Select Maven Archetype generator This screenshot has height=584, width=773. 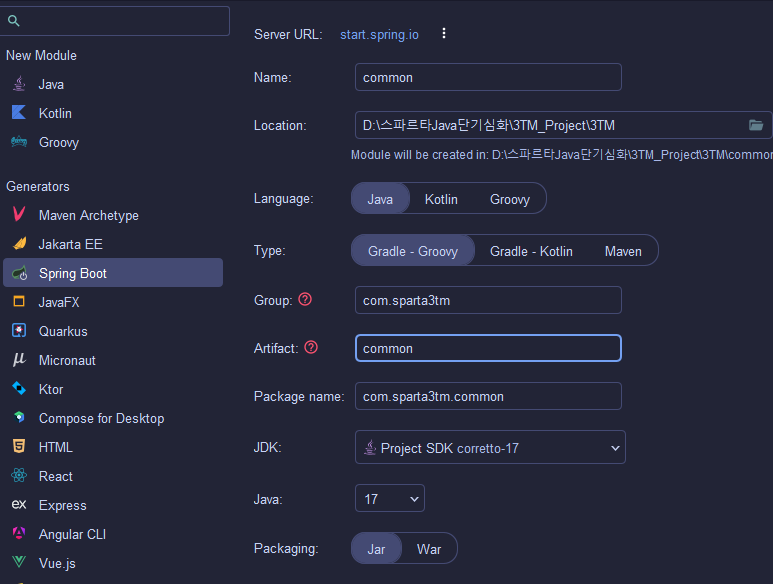112,215
